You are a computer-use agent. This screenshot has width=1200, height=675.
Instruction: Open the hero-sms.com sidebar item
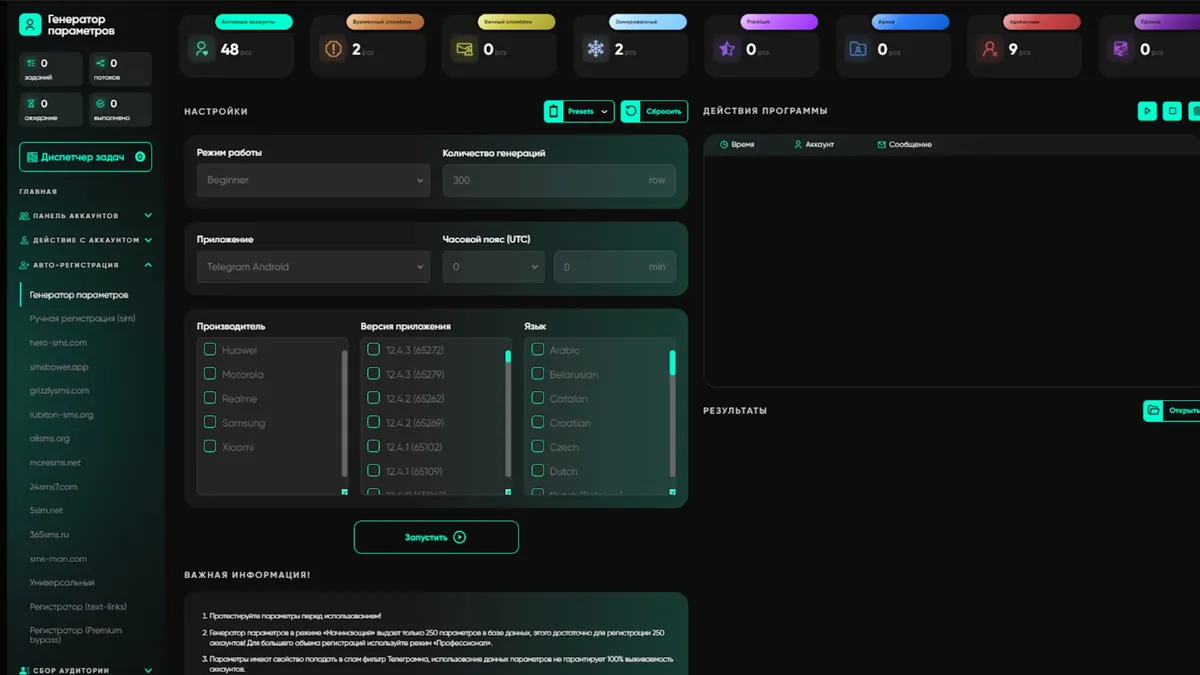(58, 343)
